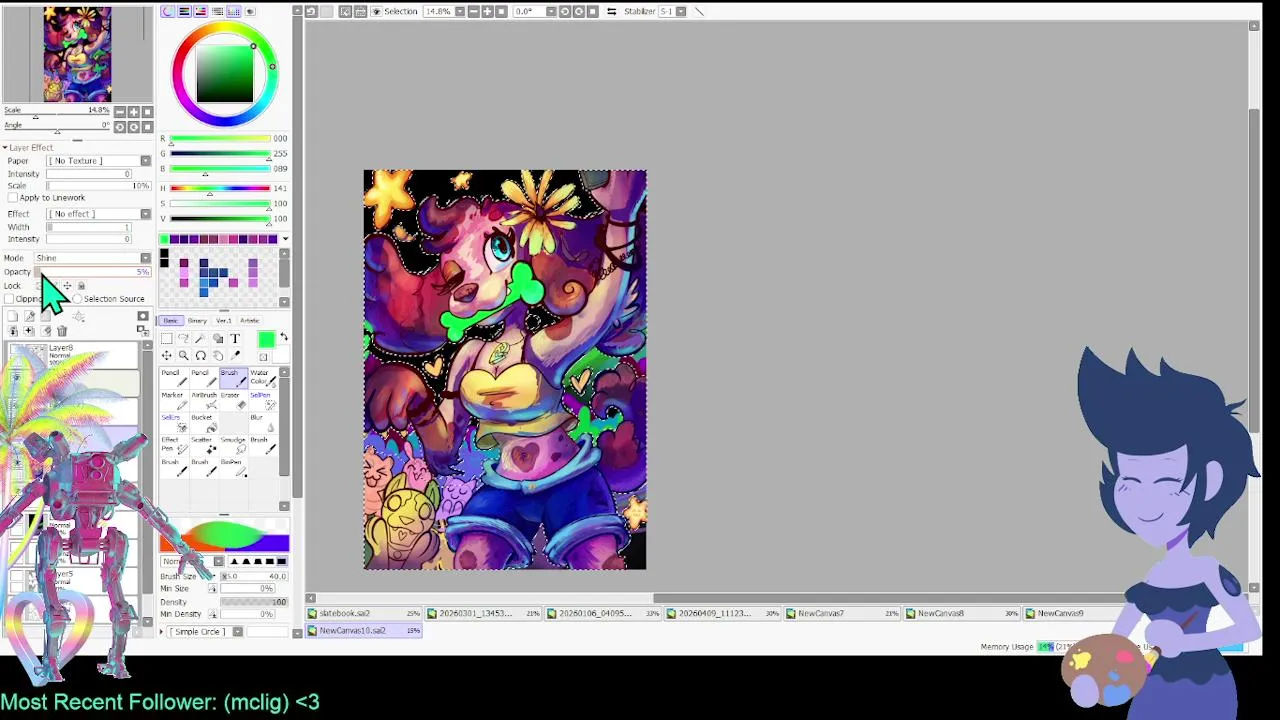This screenshot has width=1280, height=720.
Task: Open the Stabilizer S-1 dropdown
Action: coord(681,11)
